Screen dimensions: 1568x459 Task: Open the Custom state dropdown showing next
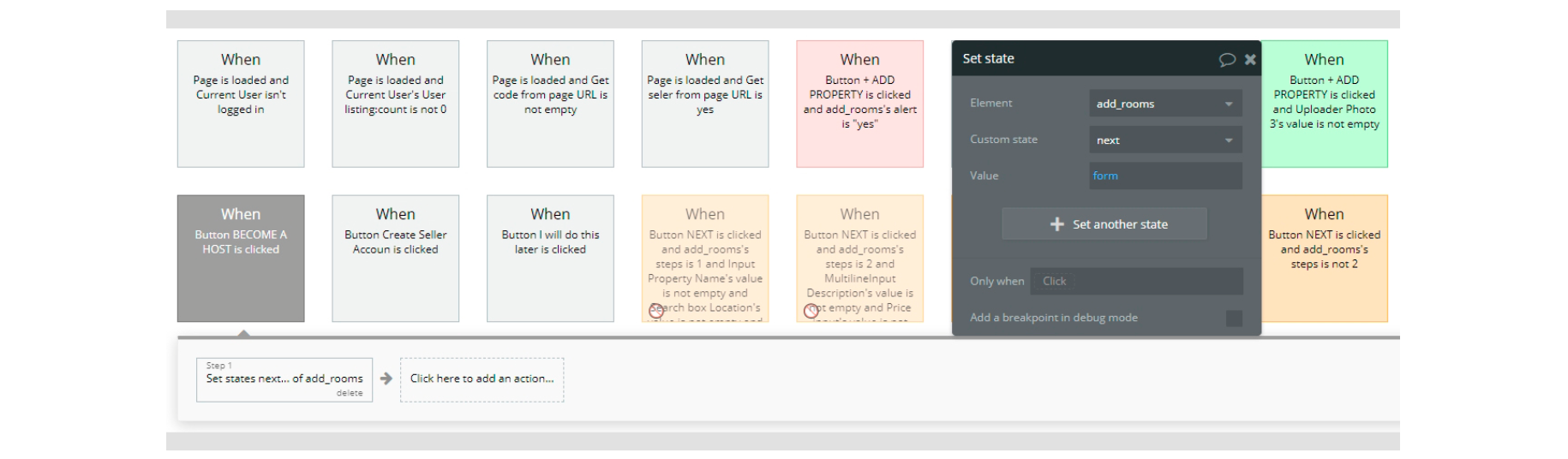click(x=1165, y=140)
